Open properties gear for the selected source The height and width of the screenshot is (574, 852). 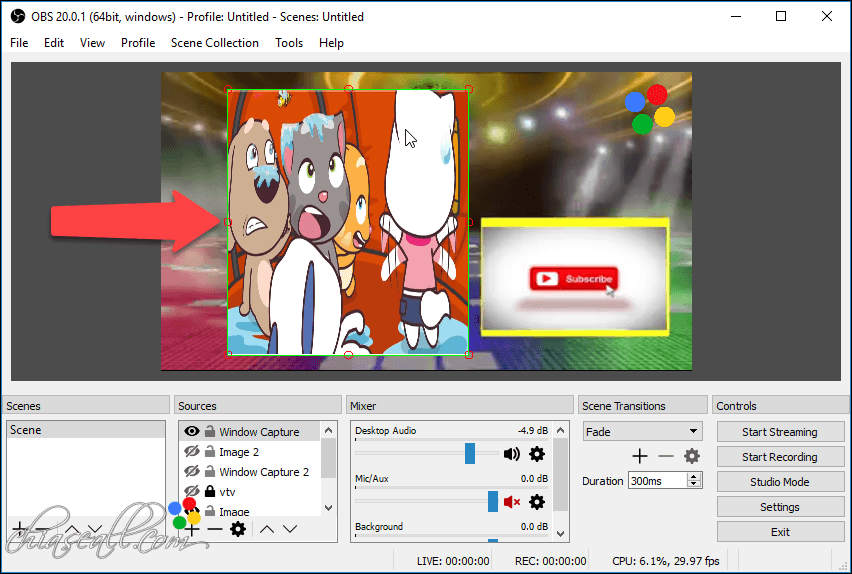click(x=238, y=529)
